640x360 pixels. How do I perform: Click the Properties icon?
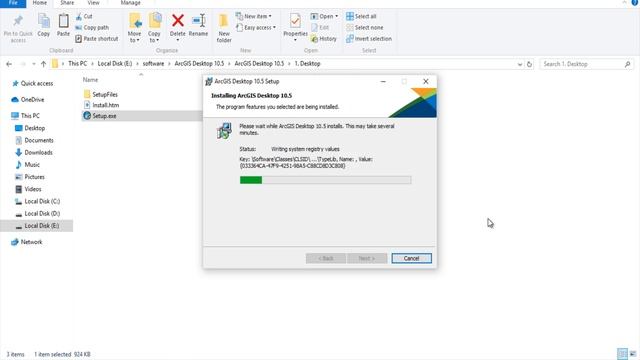295,20
